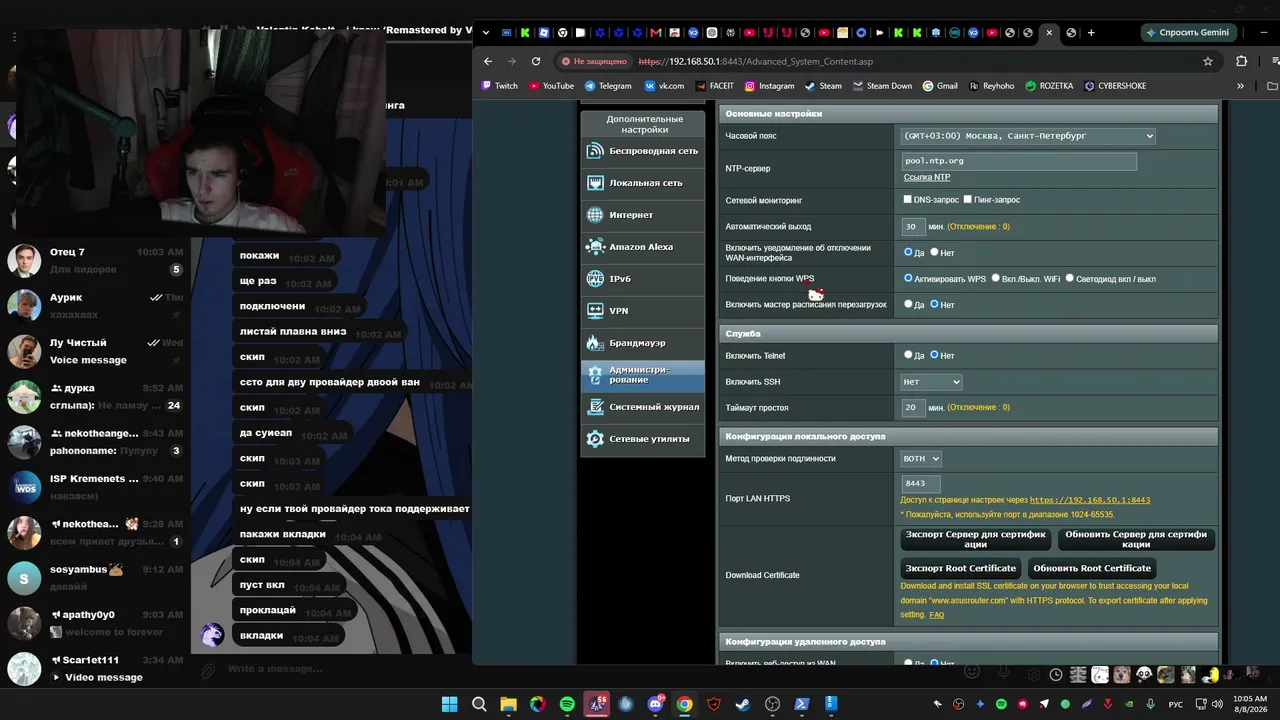
Task: Open the Администрирование menu item
Action: (x=643, y=375)
